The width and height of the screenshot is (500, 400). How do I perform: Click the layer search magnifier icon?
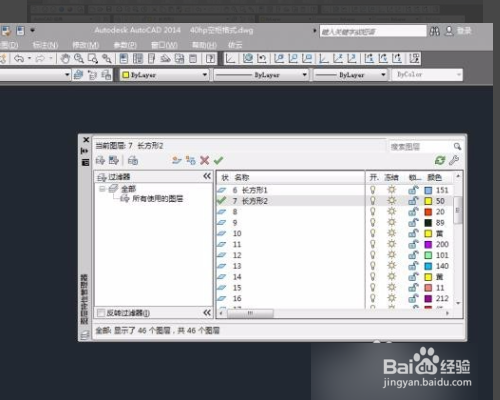point(457,146)
